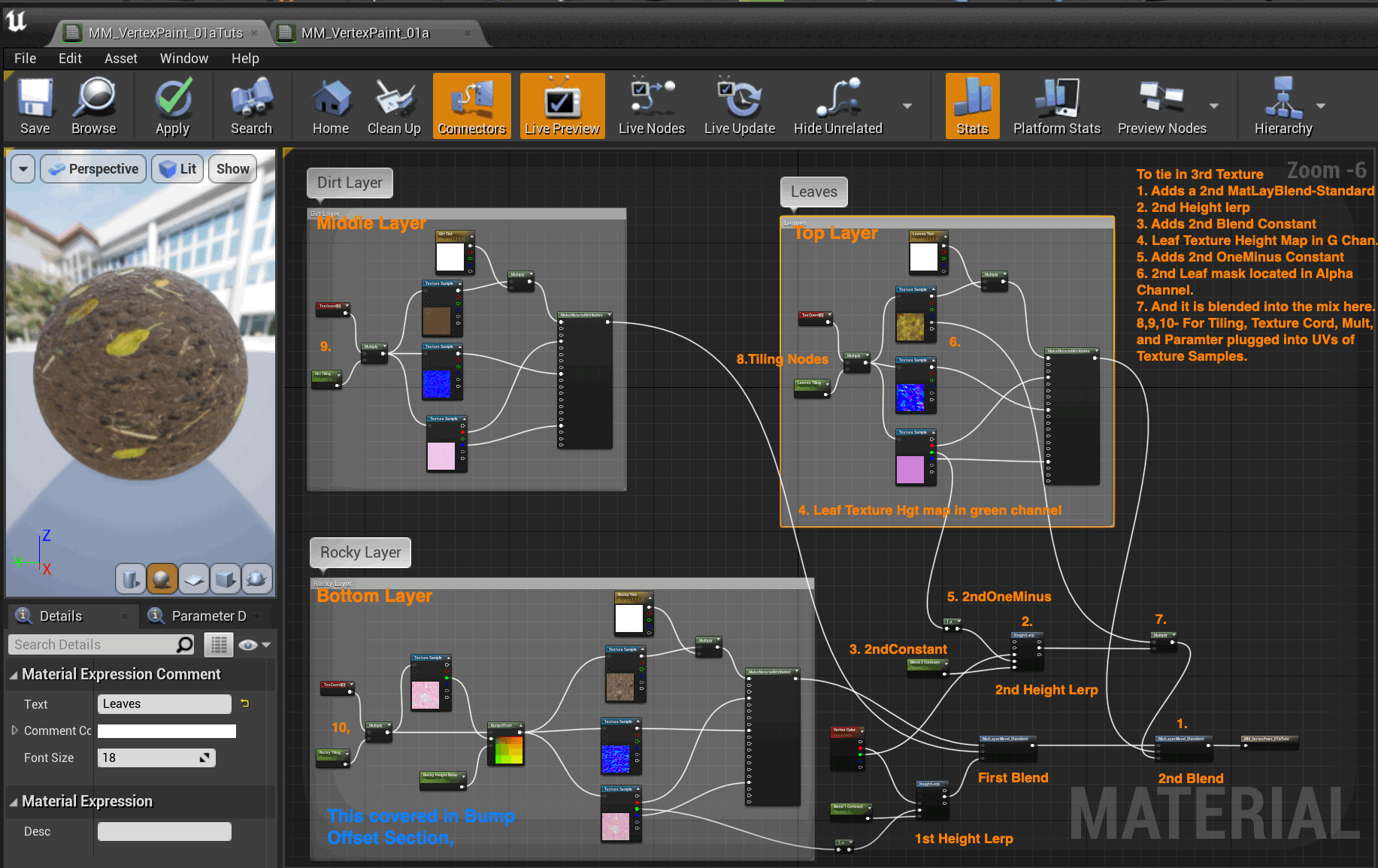Click the Search Details input field
Screen dimensions: 1378x868
[x=94, y=645]
